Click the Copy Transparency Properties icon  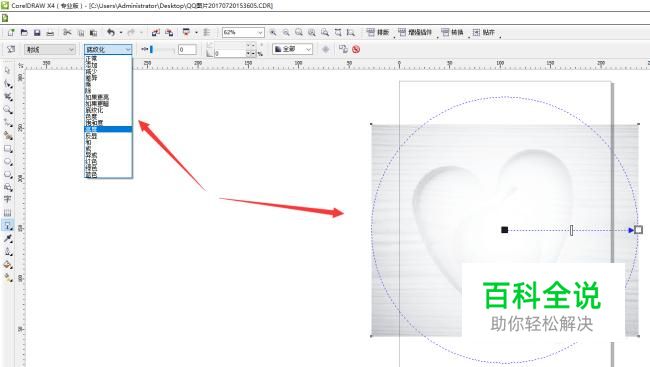pyautogui.click(x=343, y=49)
